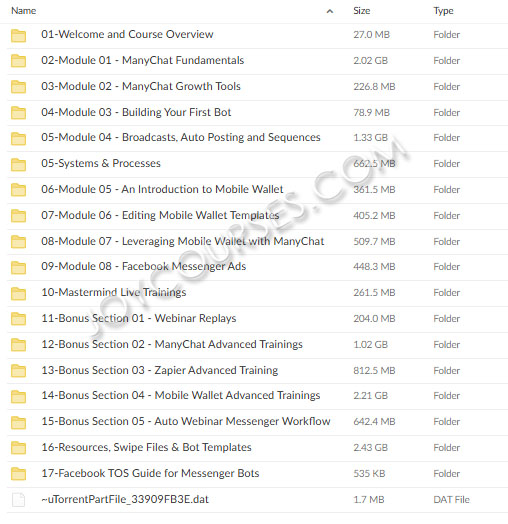Viewport: 508px width, 524px height.
Task: Select folder icon of 09-Module 08 Facebook Messenger Ads
Action: click(x=18, y=267)
